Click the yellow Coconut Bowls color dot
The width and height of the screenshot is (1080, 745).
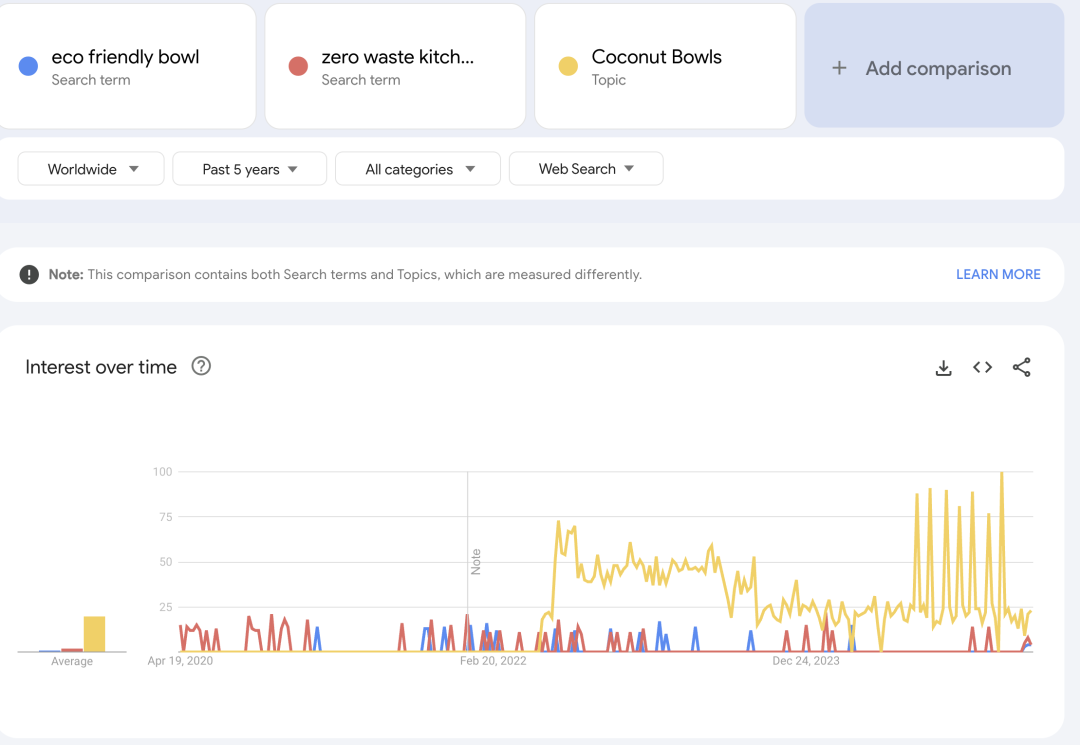coord(568,67)
